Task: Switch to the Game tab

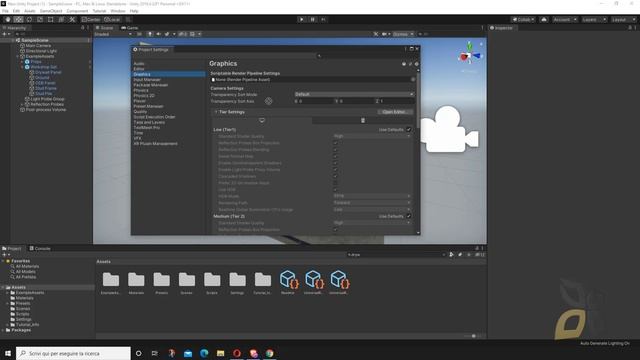Action: pos(130,28)
